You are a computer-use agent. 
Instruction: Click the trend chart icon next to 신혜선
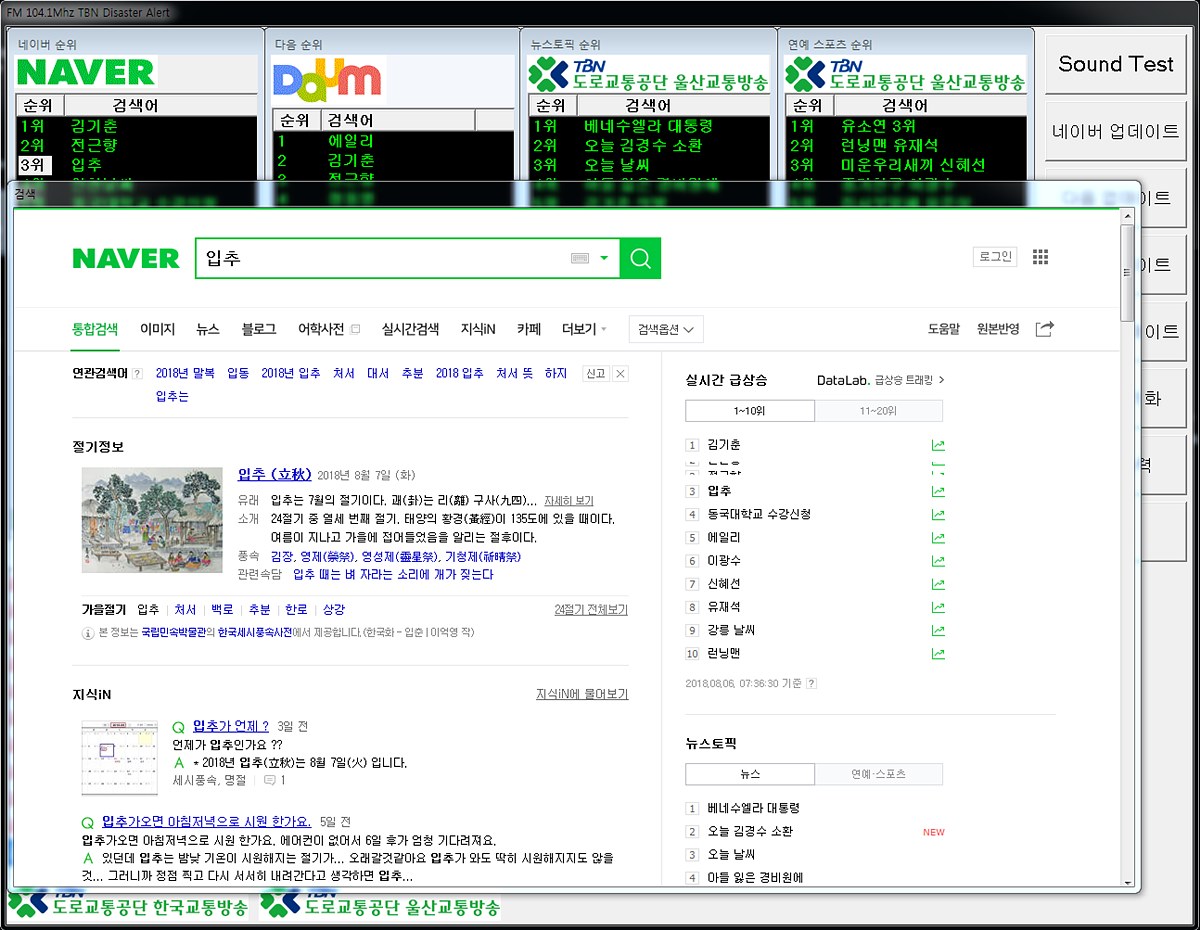click(937, 584)
